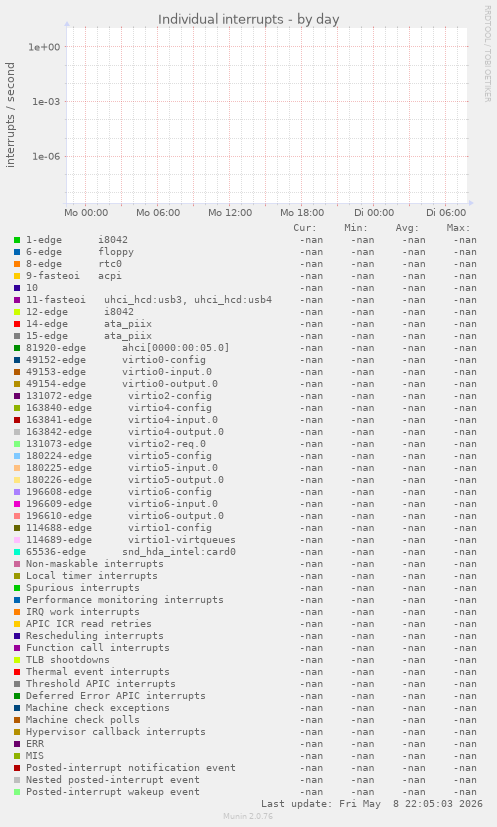The height and width of the screenshot is (827, 497).
Task: Click the graph title Individual interrupts - by day
Action: [248, 20]
